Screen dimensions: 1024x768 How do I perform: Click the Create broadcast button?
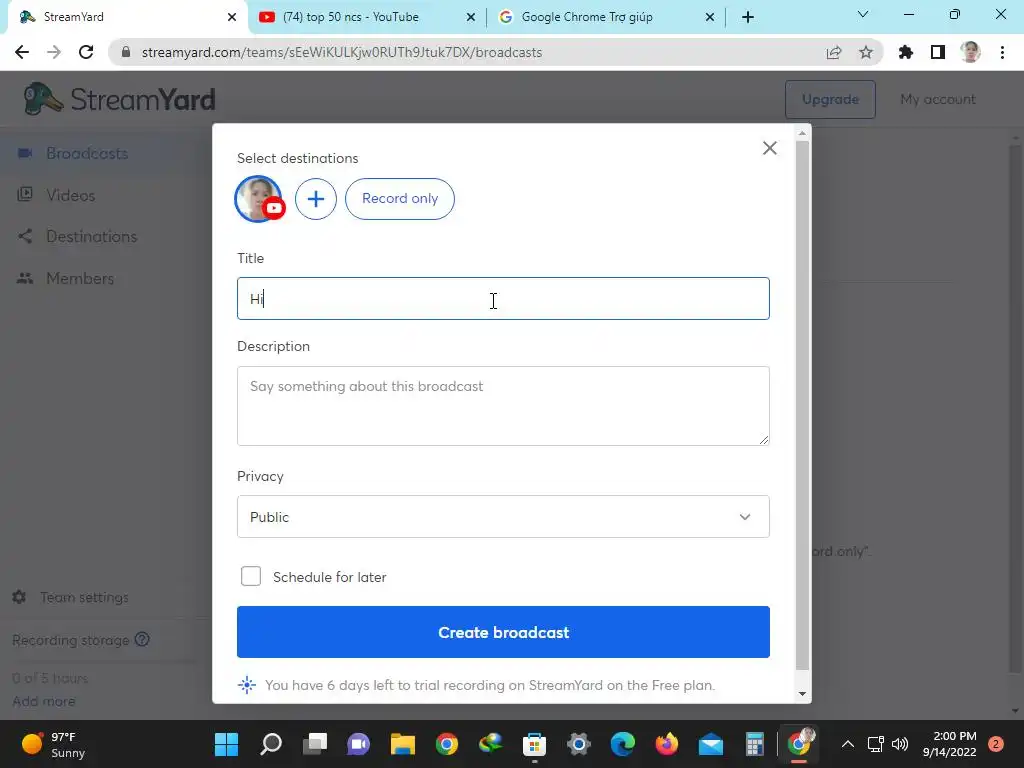[x=503, y=632]
